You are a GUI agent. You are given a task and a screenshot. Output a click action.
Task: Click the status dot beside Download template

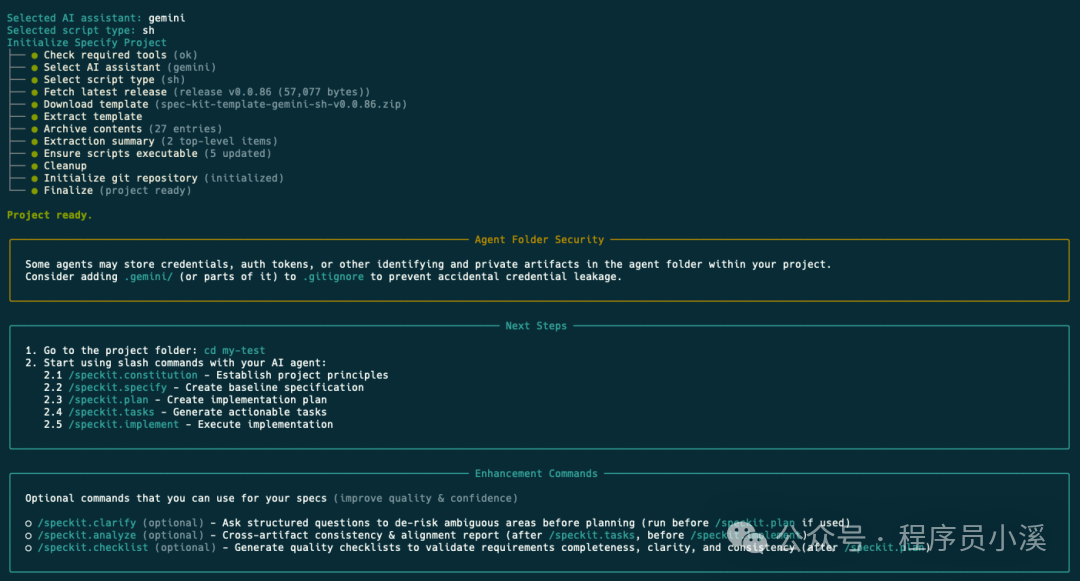(34, 104)
